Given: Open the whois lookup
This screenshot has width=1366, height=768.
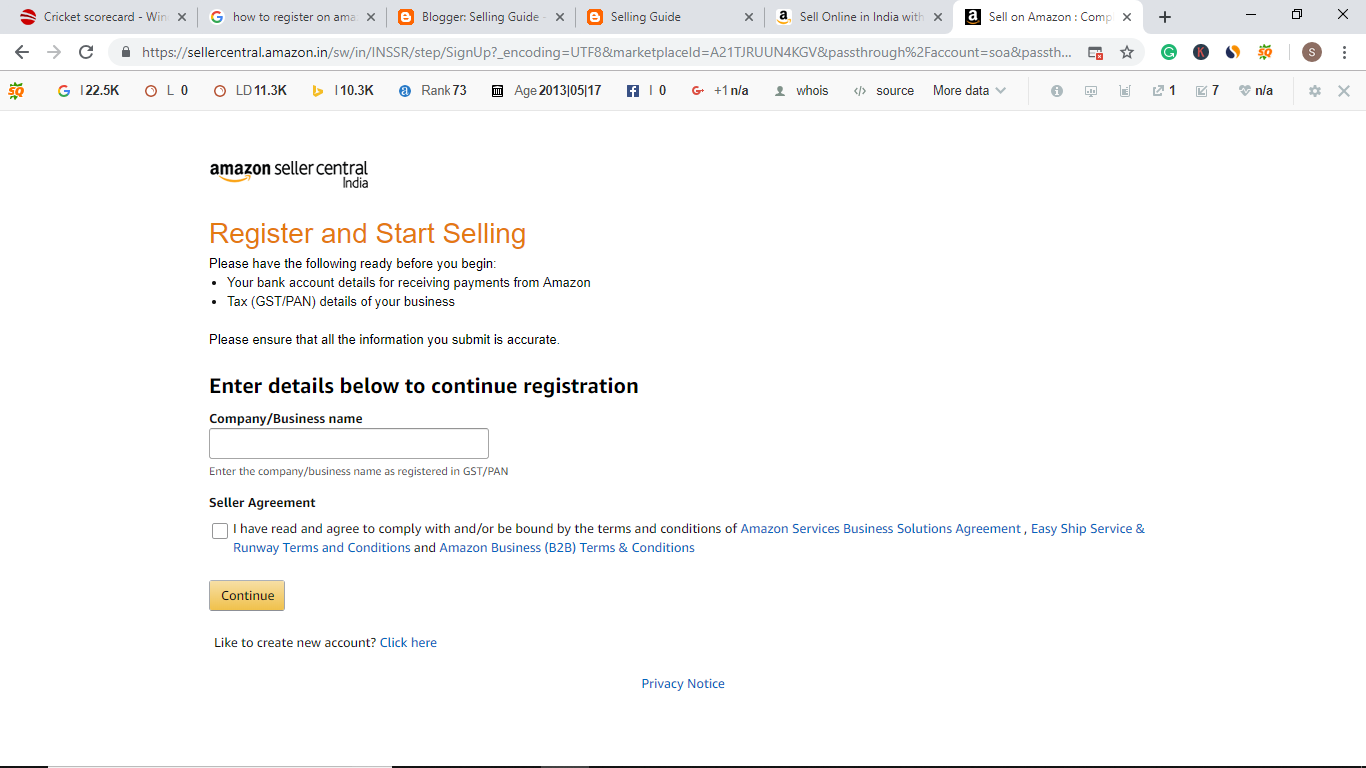Looking at the screenshot, I should 801,91.
